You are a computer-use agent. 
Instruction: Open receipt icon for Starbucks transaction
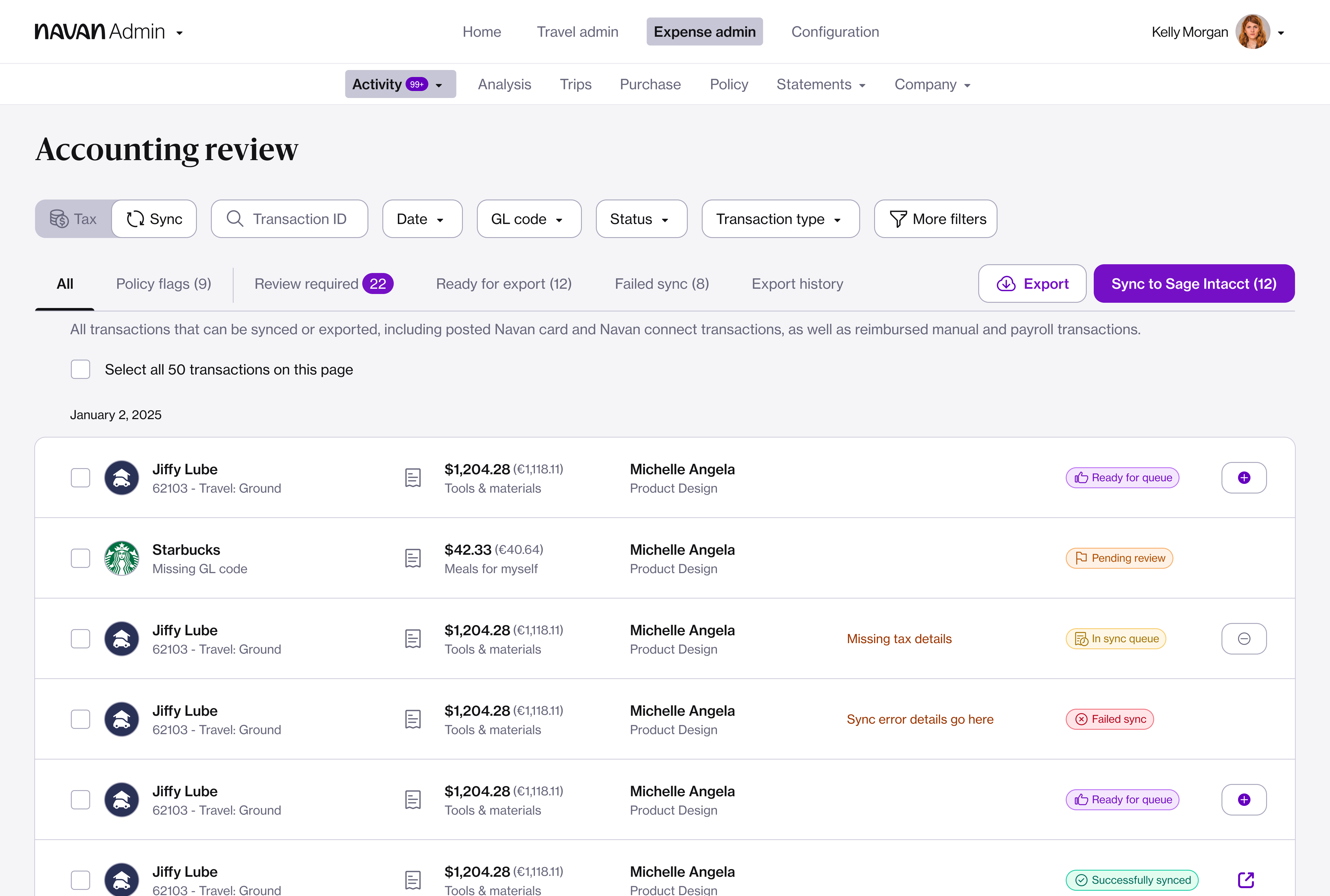point(412,558)
